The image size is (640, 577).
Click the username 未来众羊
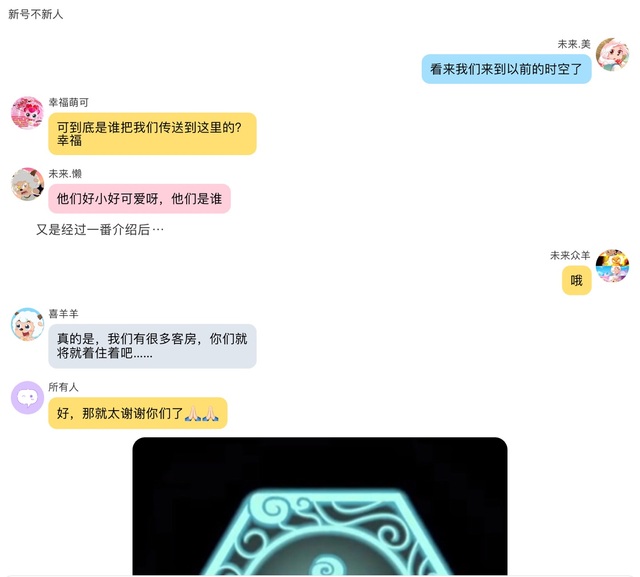[570, 255]
